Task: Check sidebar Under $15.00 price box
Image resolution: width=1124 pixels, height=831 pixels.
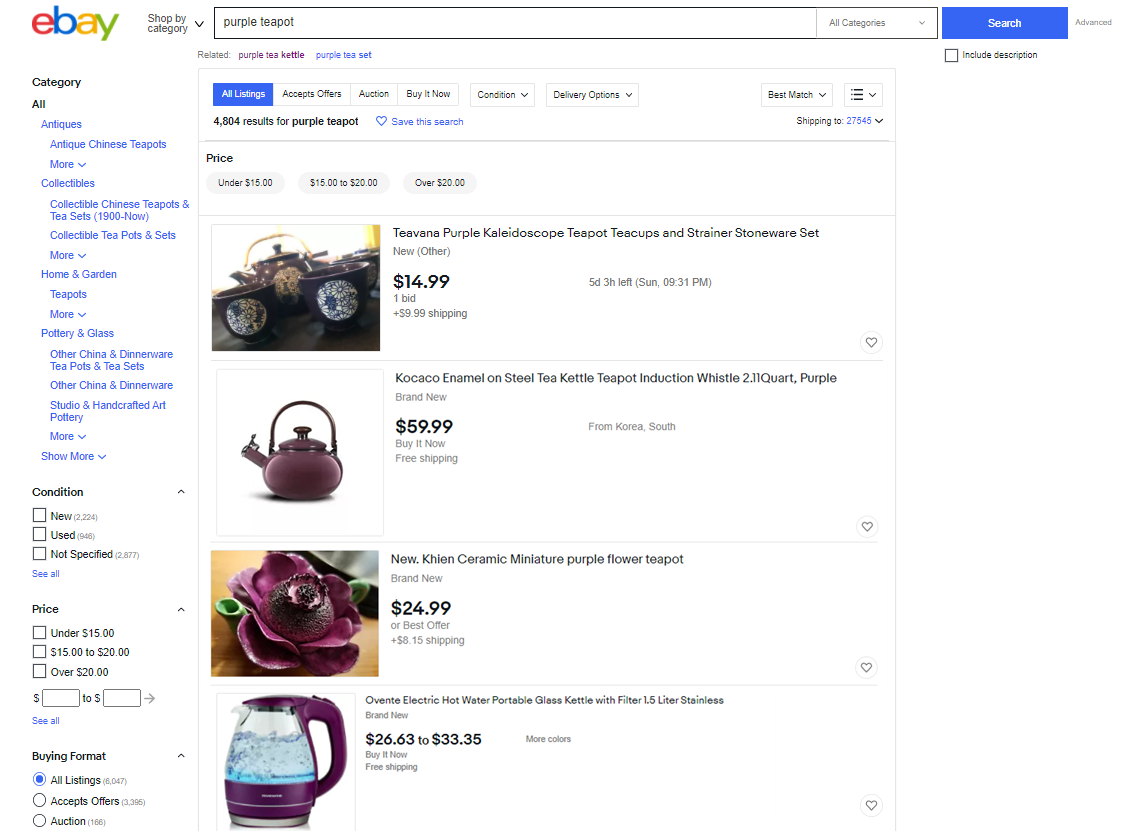Action: [x=39, y=632]
